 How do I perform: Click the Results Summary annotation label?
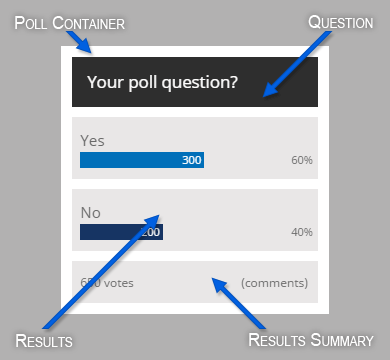click(311, 340)
